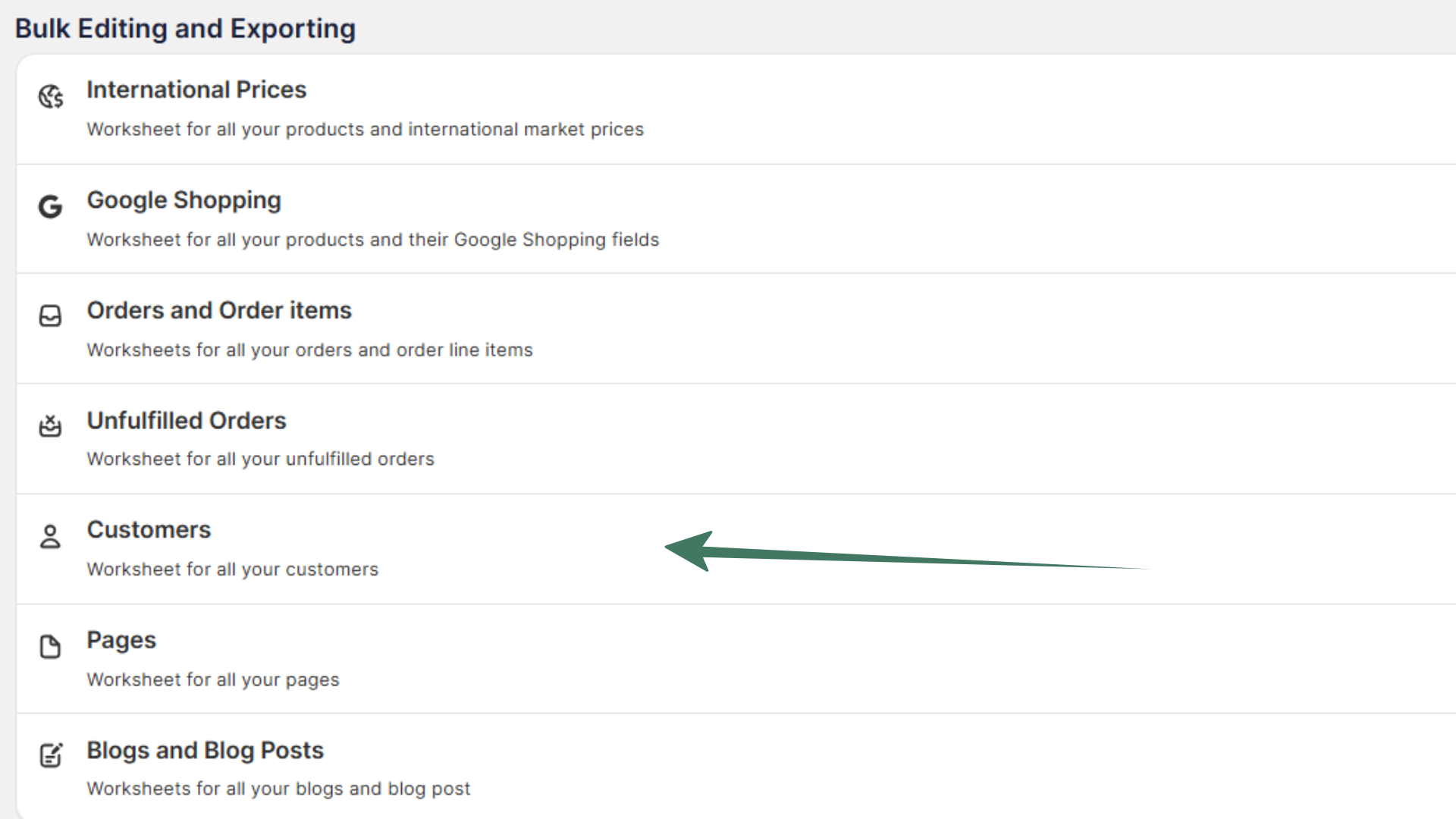
Task: Select Blogs and Blog Posts title
Action: [205, 750]
